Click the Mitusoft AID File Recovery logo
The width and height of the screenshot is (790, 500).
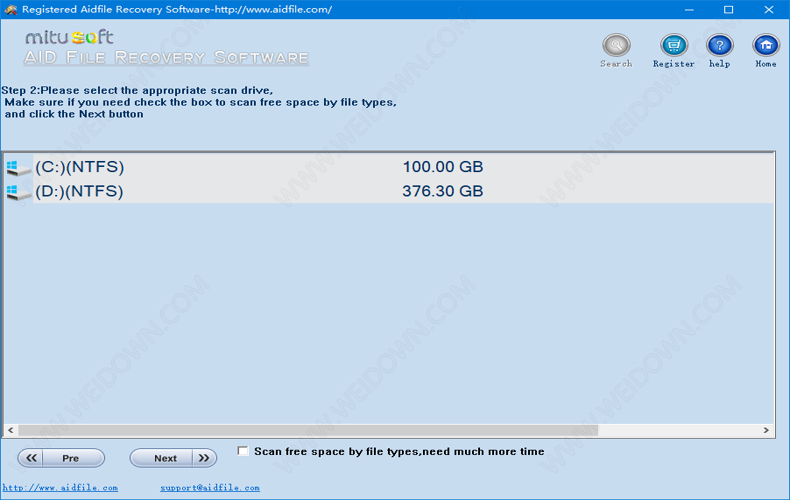click(x=166, y=47)
